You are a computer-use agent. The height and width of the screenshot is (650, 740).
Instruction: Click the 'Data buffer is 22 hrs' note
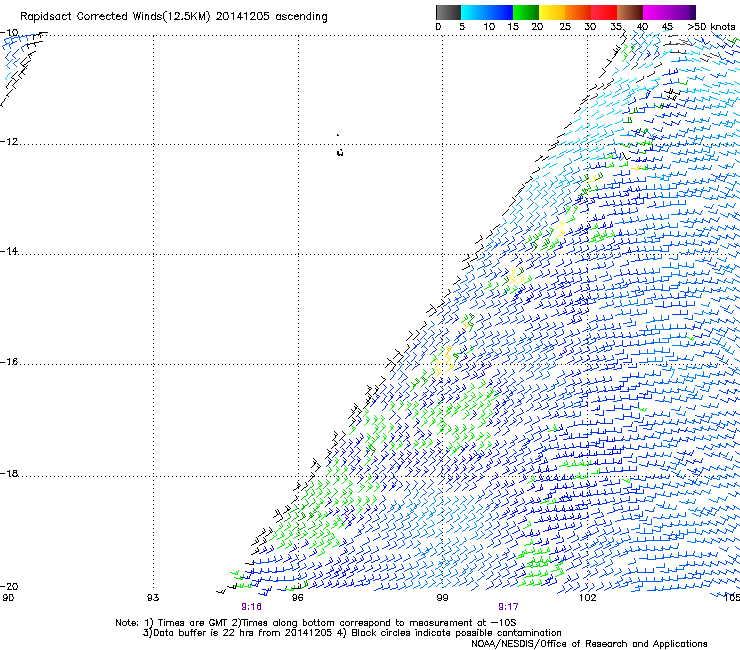352,633
